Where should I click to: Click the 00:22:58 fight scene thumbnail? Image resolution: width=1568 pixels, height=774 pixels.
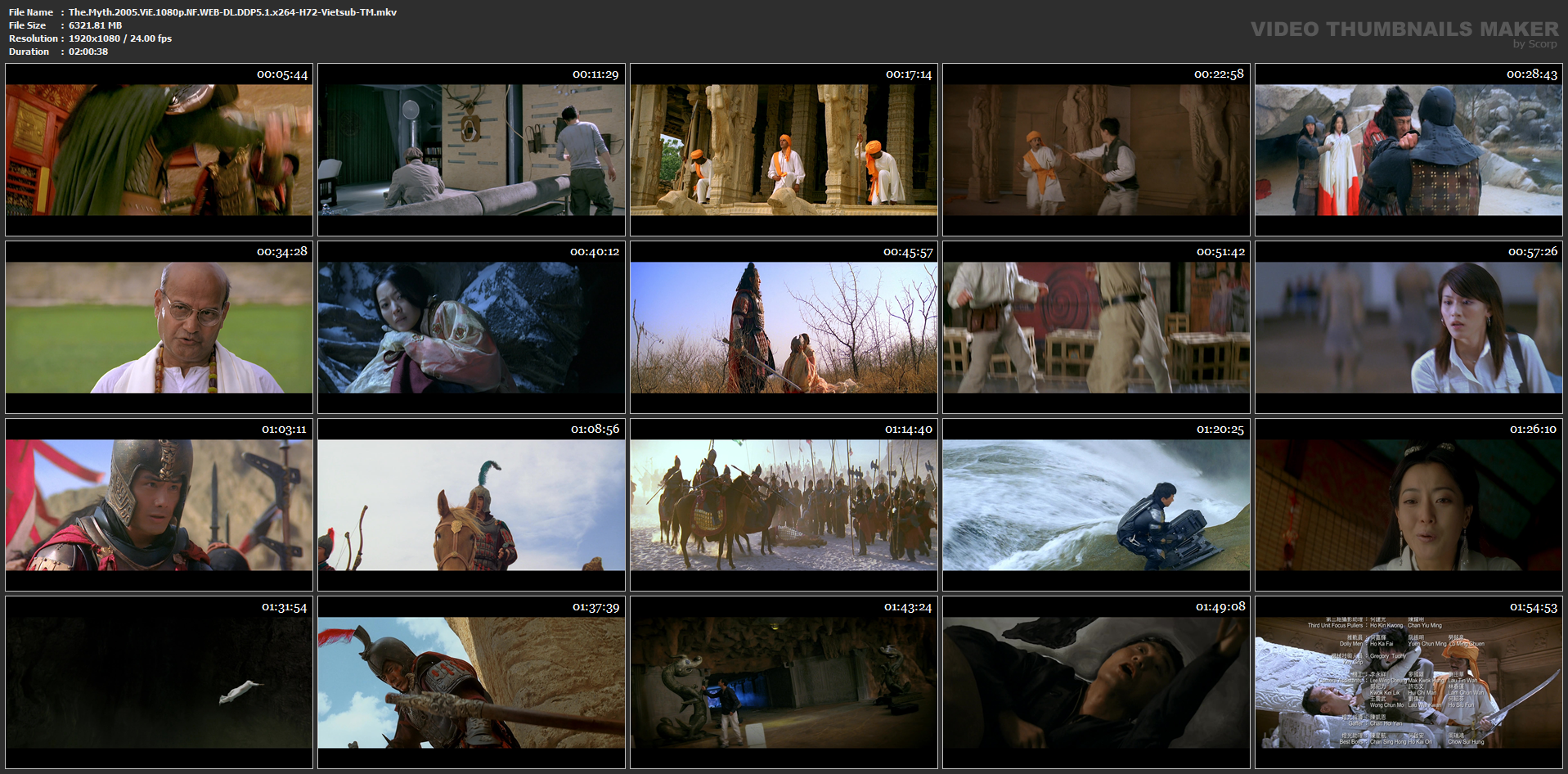click(x=1097, y=150)
